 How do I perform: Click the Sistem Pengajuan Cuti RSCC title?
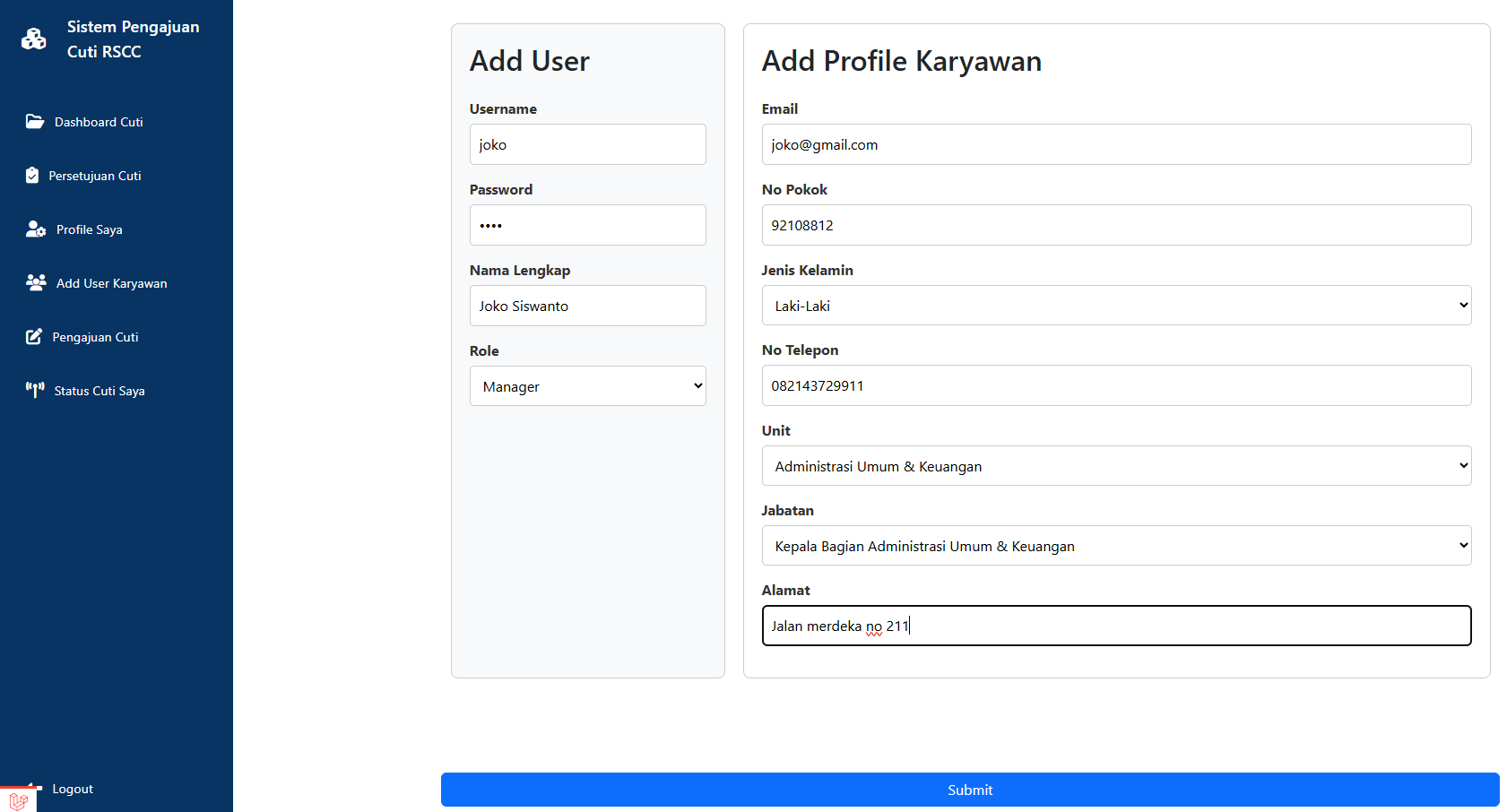pos(133,39)
